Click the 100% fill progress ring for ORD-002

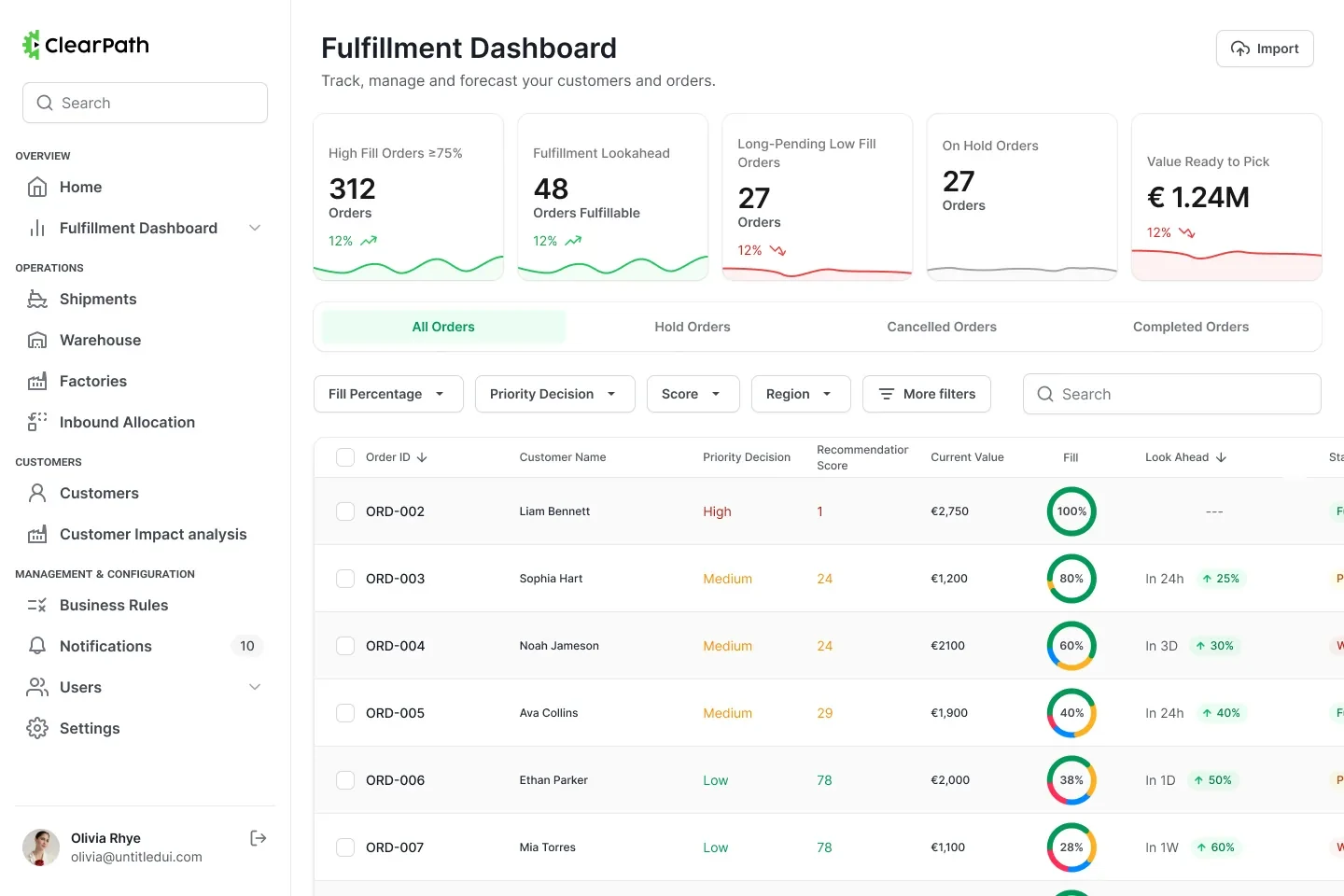pos(1071,511)
